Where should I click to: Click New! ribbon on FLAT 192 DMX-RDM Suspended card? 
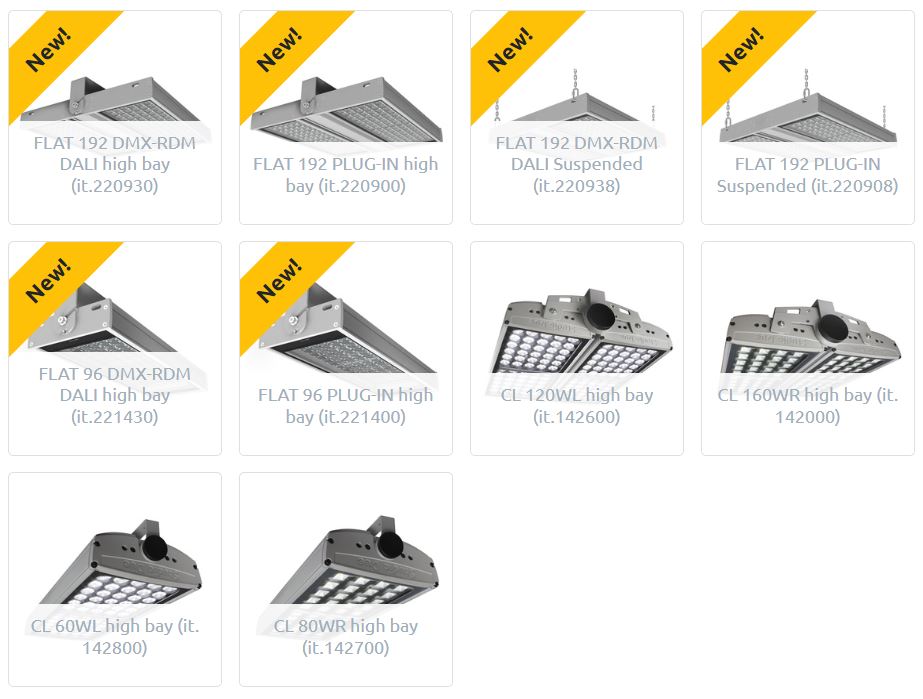(511, 50)
